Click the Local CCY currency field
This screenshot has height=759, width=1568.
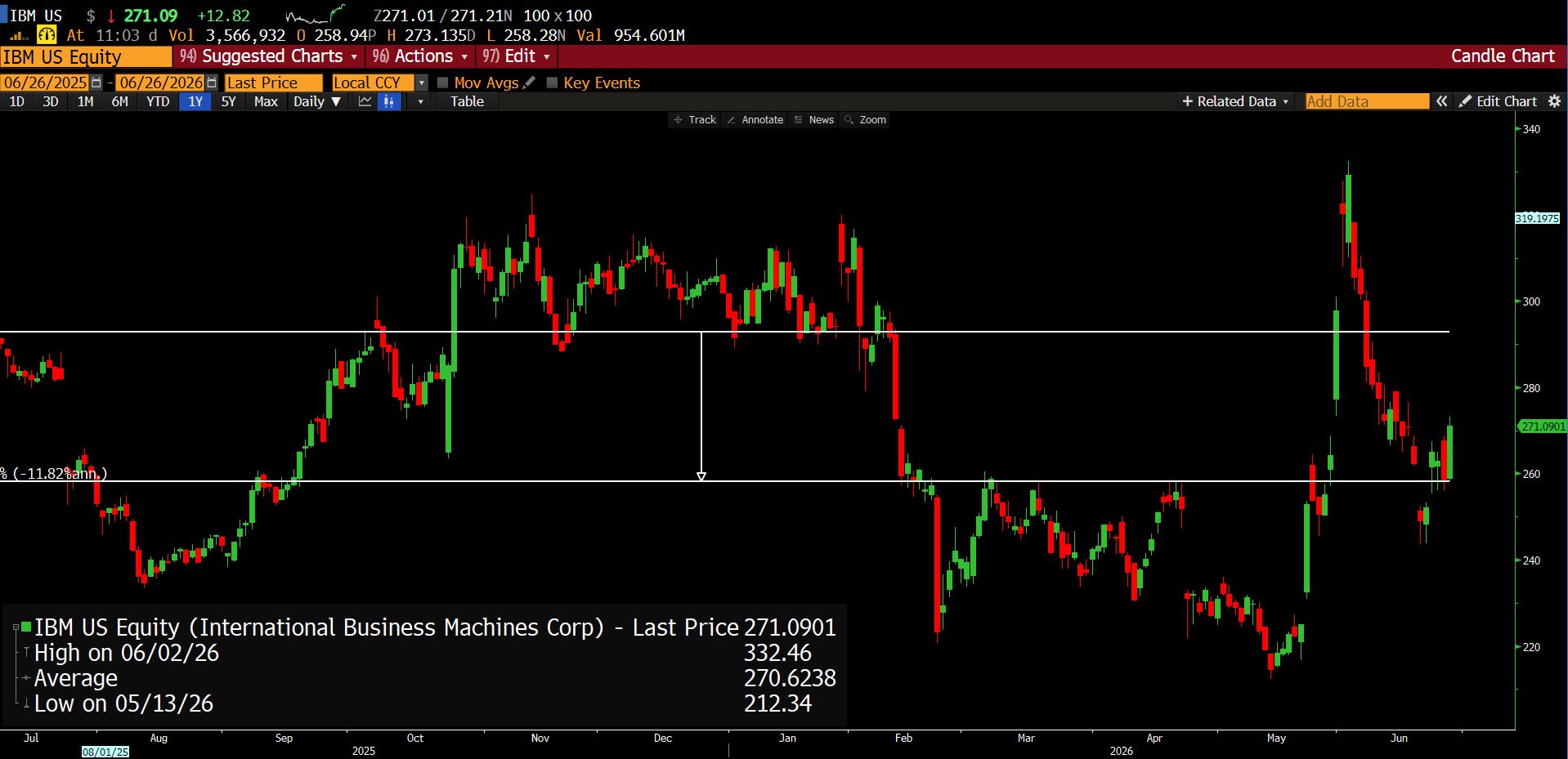point(373,83)
